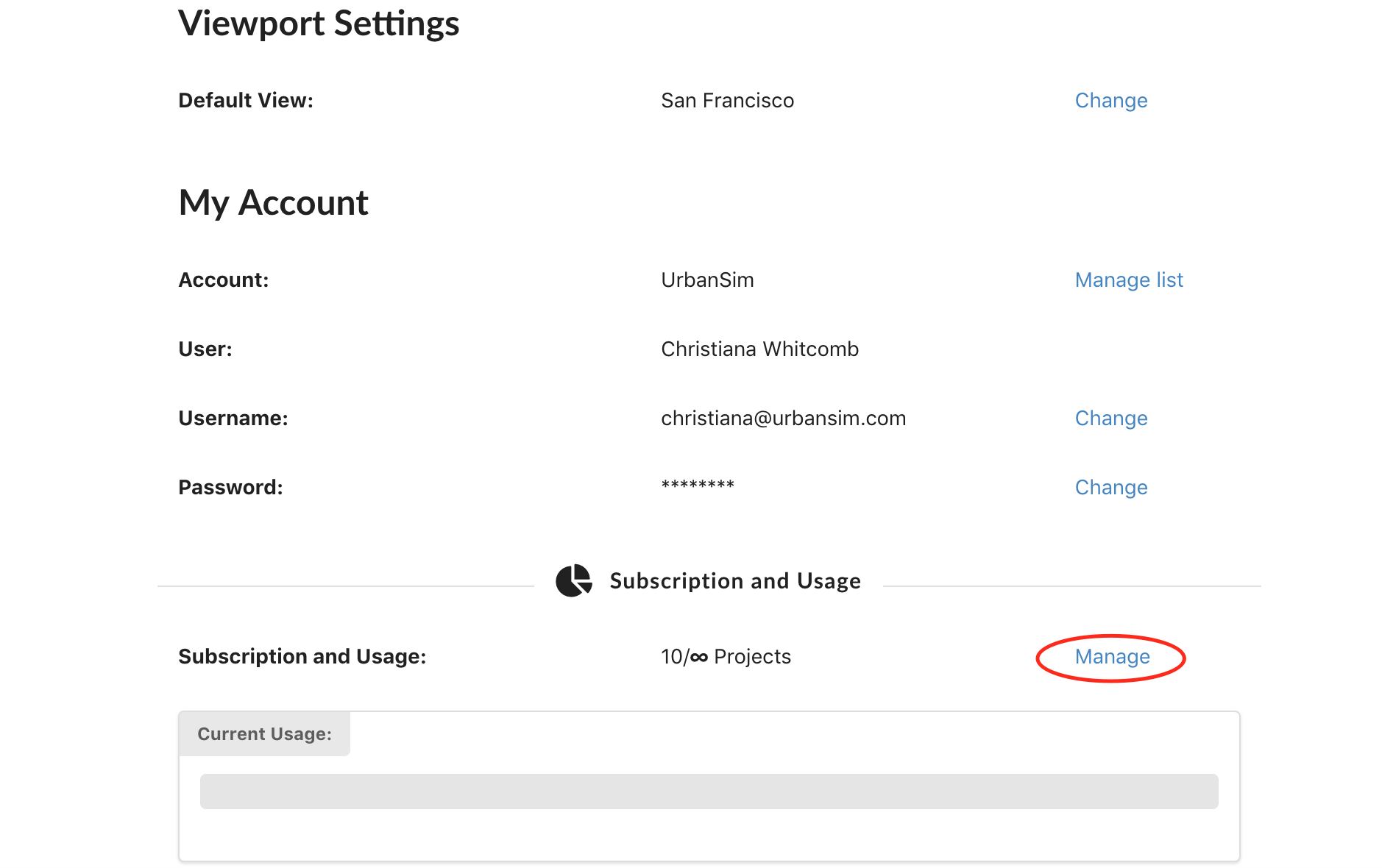Click Change link next to Default View

click(1111, 100)
